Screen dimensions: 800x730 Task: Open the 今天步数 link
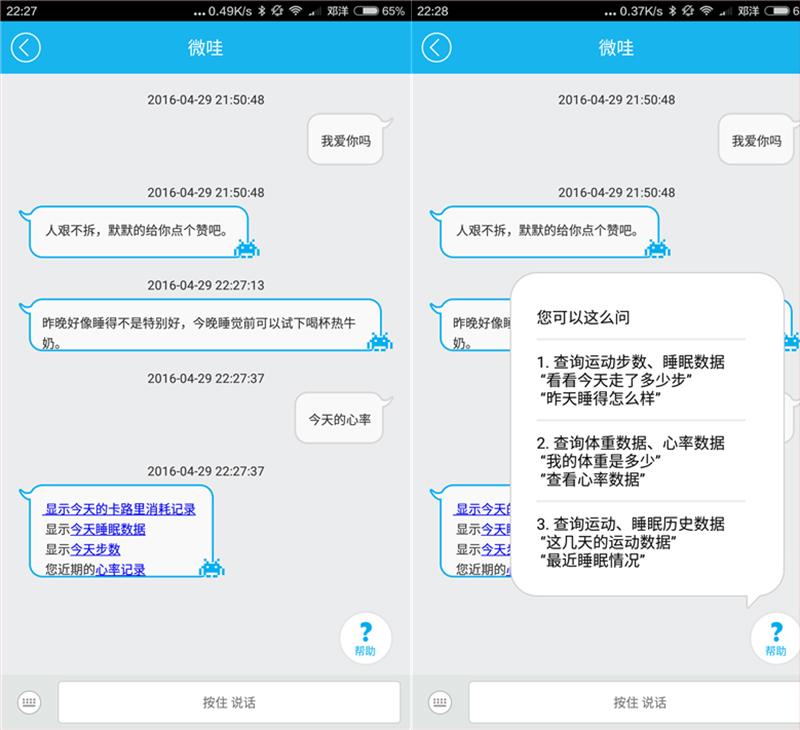pos(94,551)
